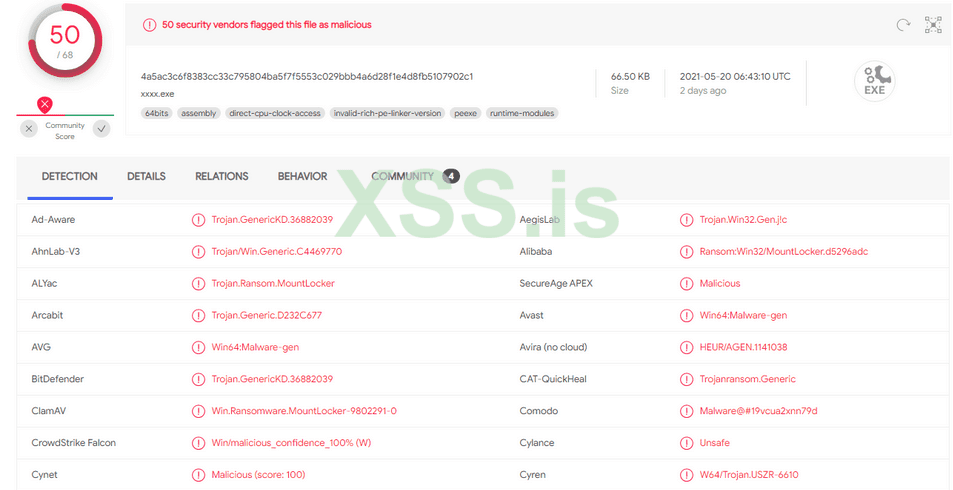Open the COMMUNITY tab
Viewport: 953px width, 490px height.
(x=402, y=176)
